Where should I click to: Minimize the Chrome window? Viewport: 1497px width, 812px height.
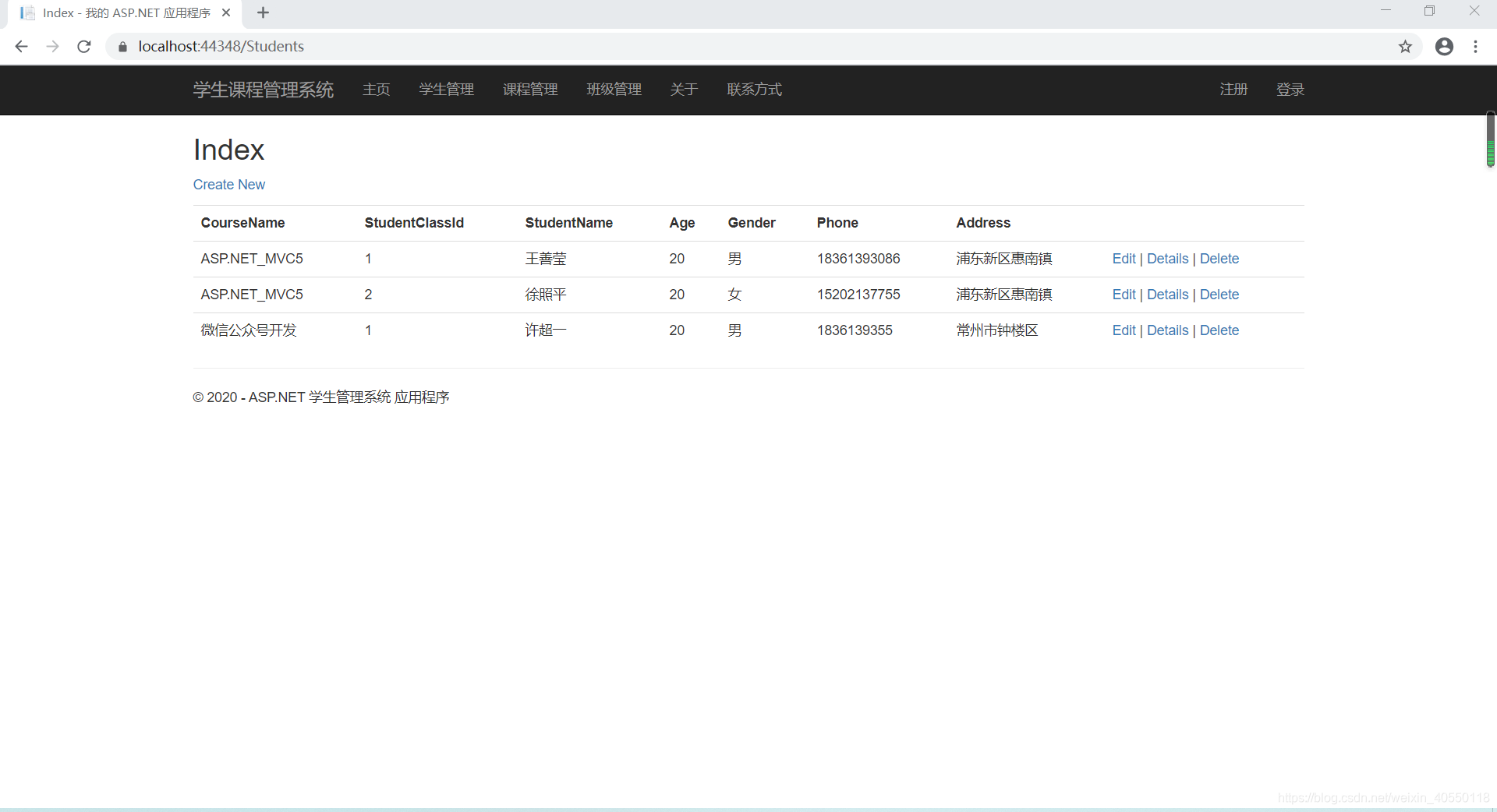point(1386,11)
